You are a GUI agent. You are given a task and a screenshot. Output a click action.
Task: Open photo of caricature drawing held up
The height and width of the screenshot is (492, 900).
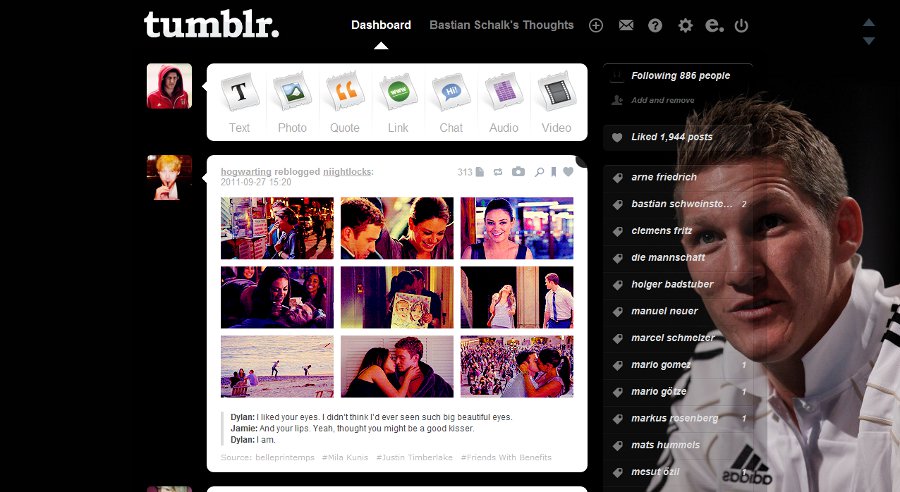(x=397, y=297)
